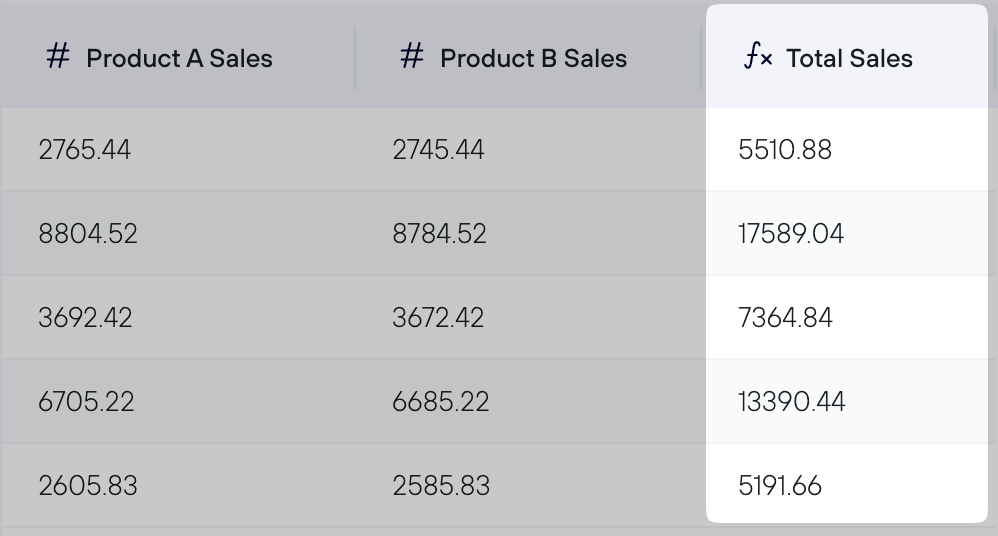Viewport: 998px width, 536px height.
Task: Click cell with value 3692.42
Action: [178, 318]
